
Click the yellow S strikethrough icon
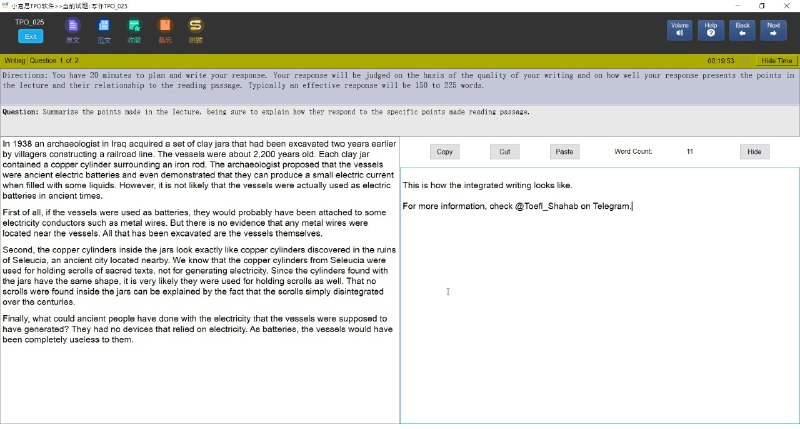pos(195,31)
